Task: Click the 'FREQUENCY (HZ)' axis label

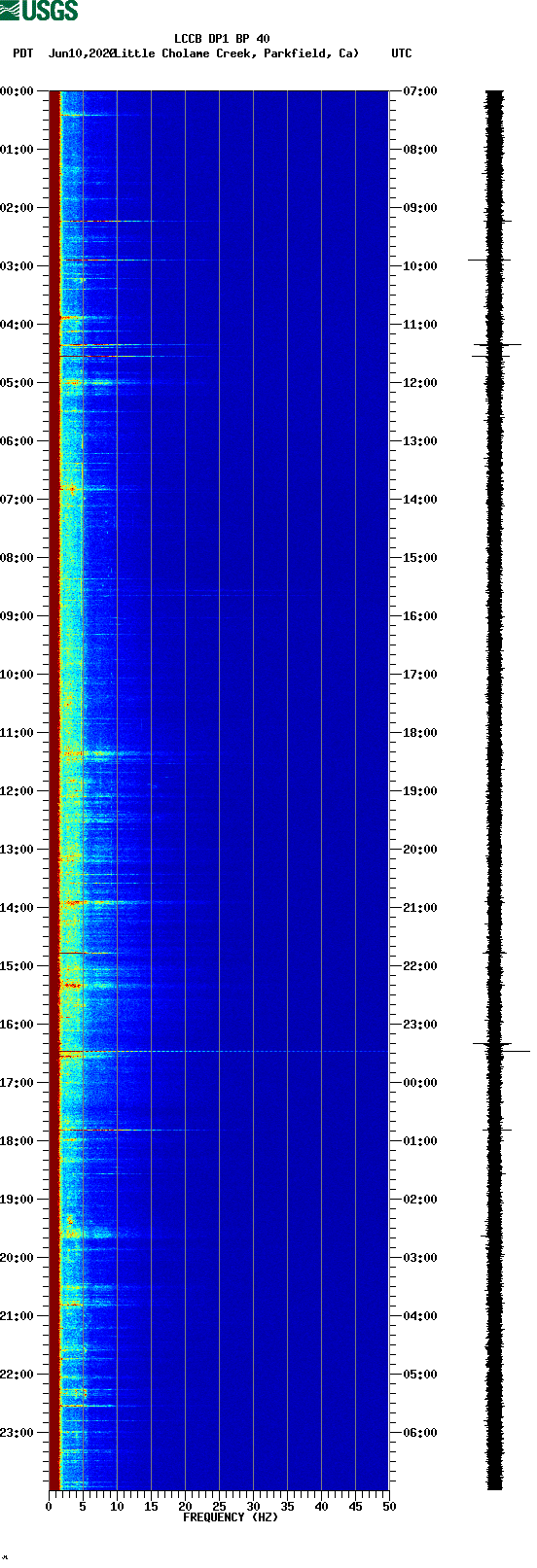Action: click(231, 1517)
